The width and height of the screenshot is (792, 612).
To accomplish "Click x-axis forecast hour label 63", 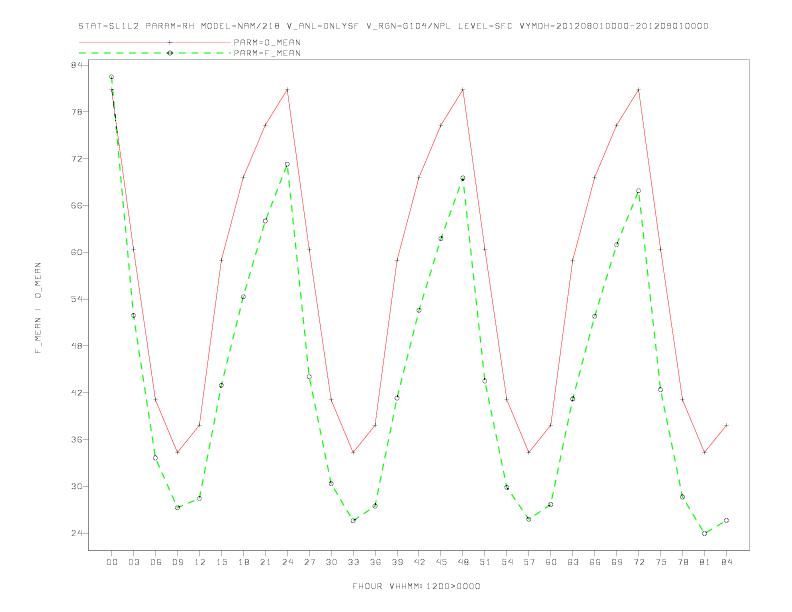I will pos(573,562).
